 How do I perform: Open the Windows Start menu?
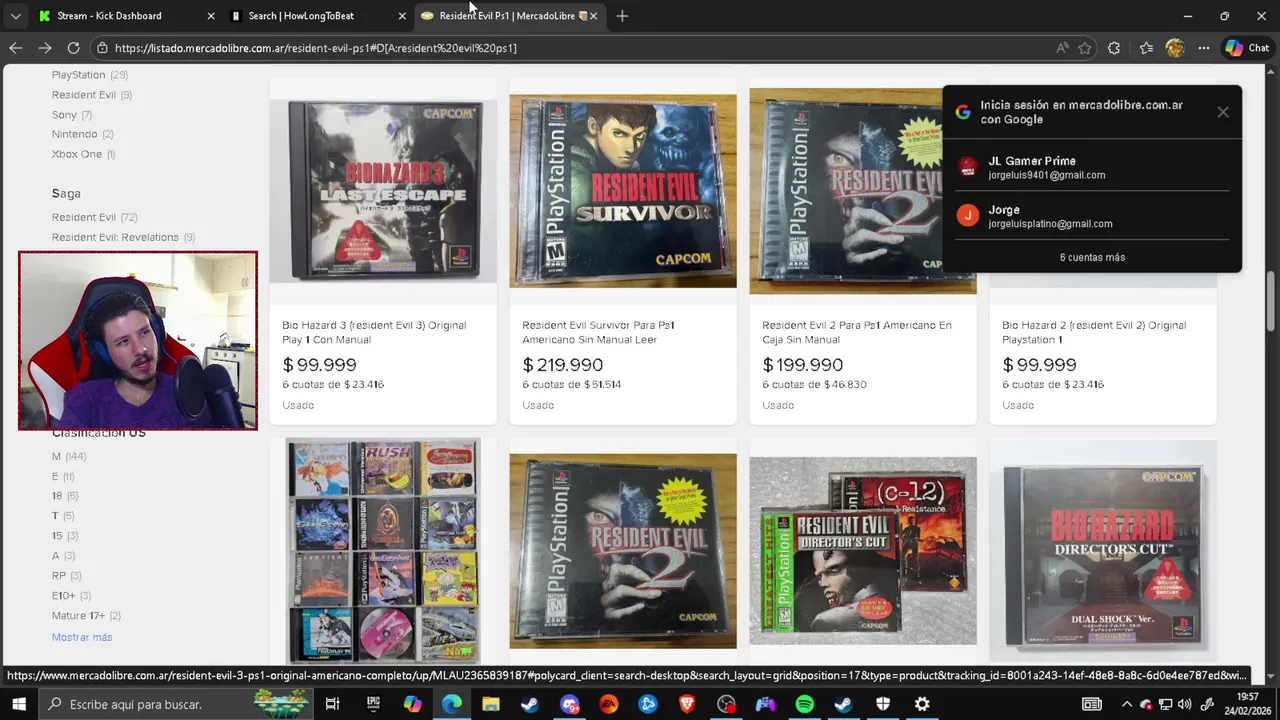(x=19, y=704)
